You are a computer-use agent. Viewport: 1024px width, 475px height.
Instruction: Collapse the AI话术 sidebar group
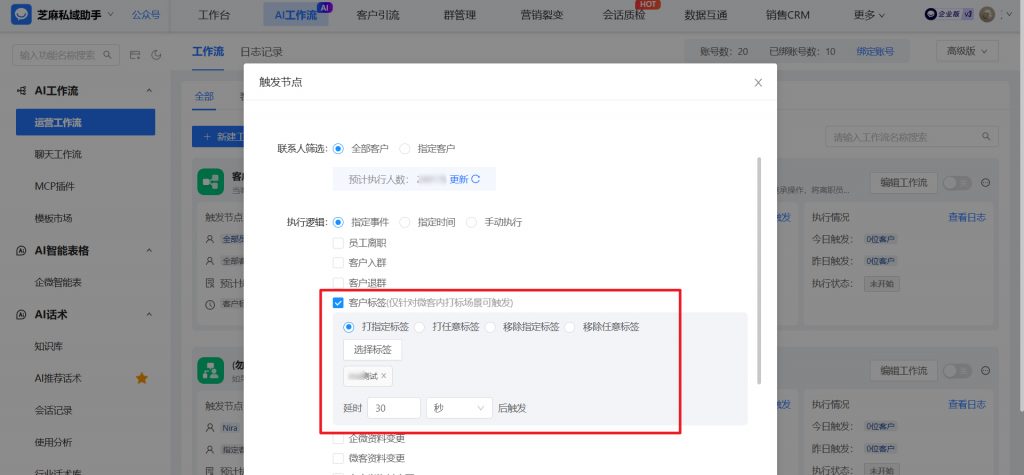[148, 314]
